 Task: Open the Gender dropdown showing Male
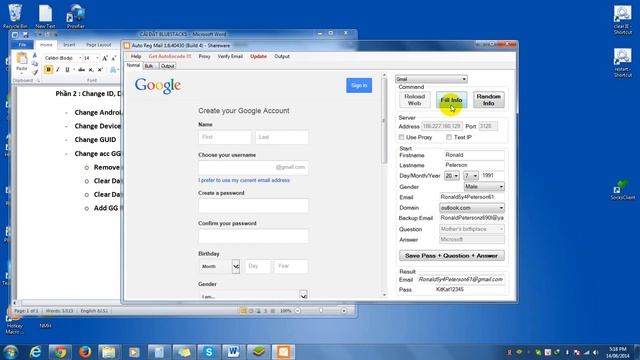[484, 187]
